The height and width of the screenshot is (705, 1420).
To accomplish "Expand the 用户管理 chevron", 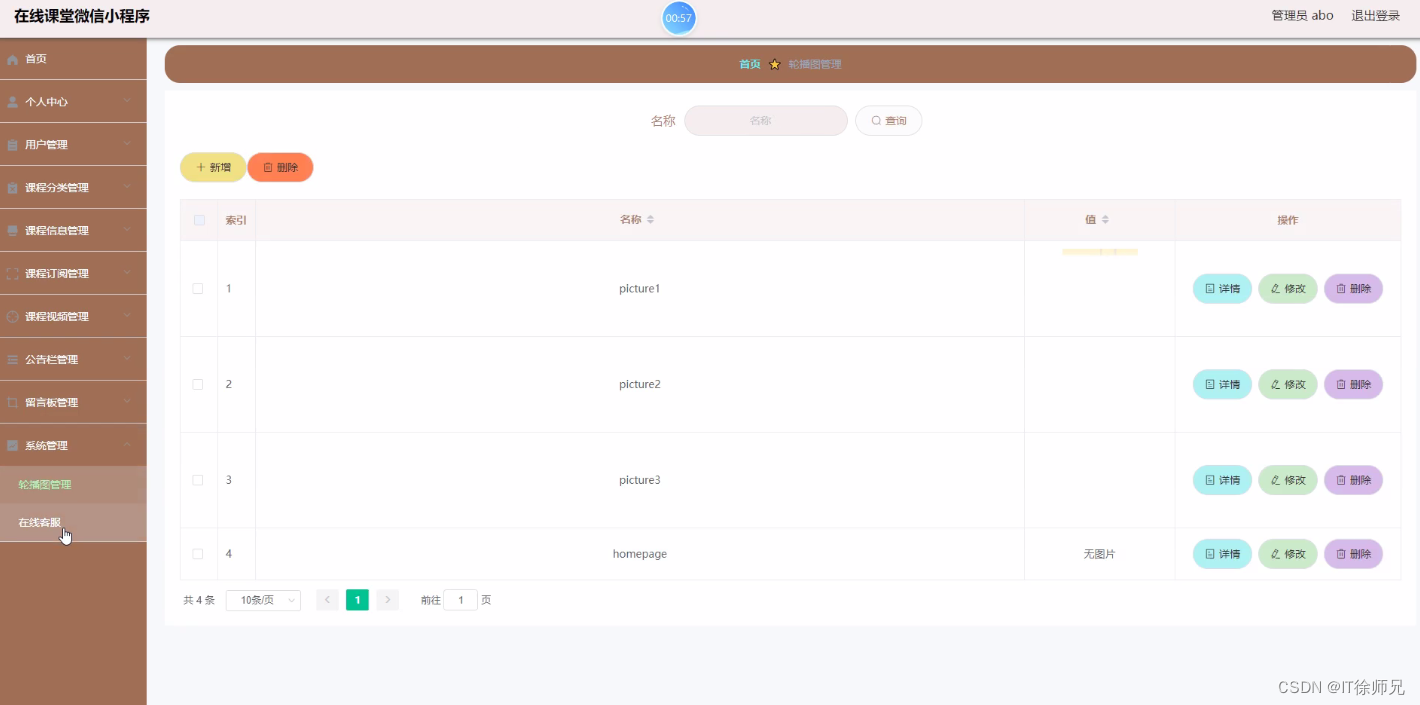I will [127, 145].
